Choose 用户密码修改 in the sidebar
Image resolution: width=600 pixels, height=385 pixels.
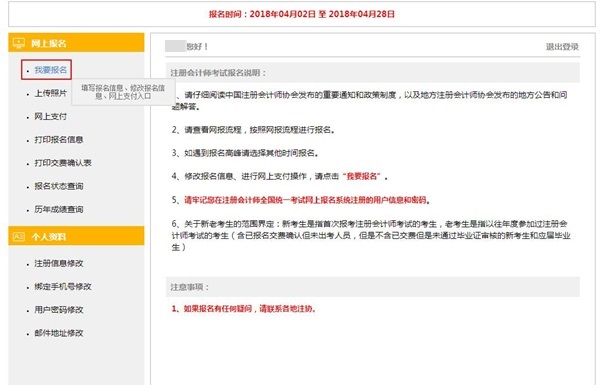59,310
